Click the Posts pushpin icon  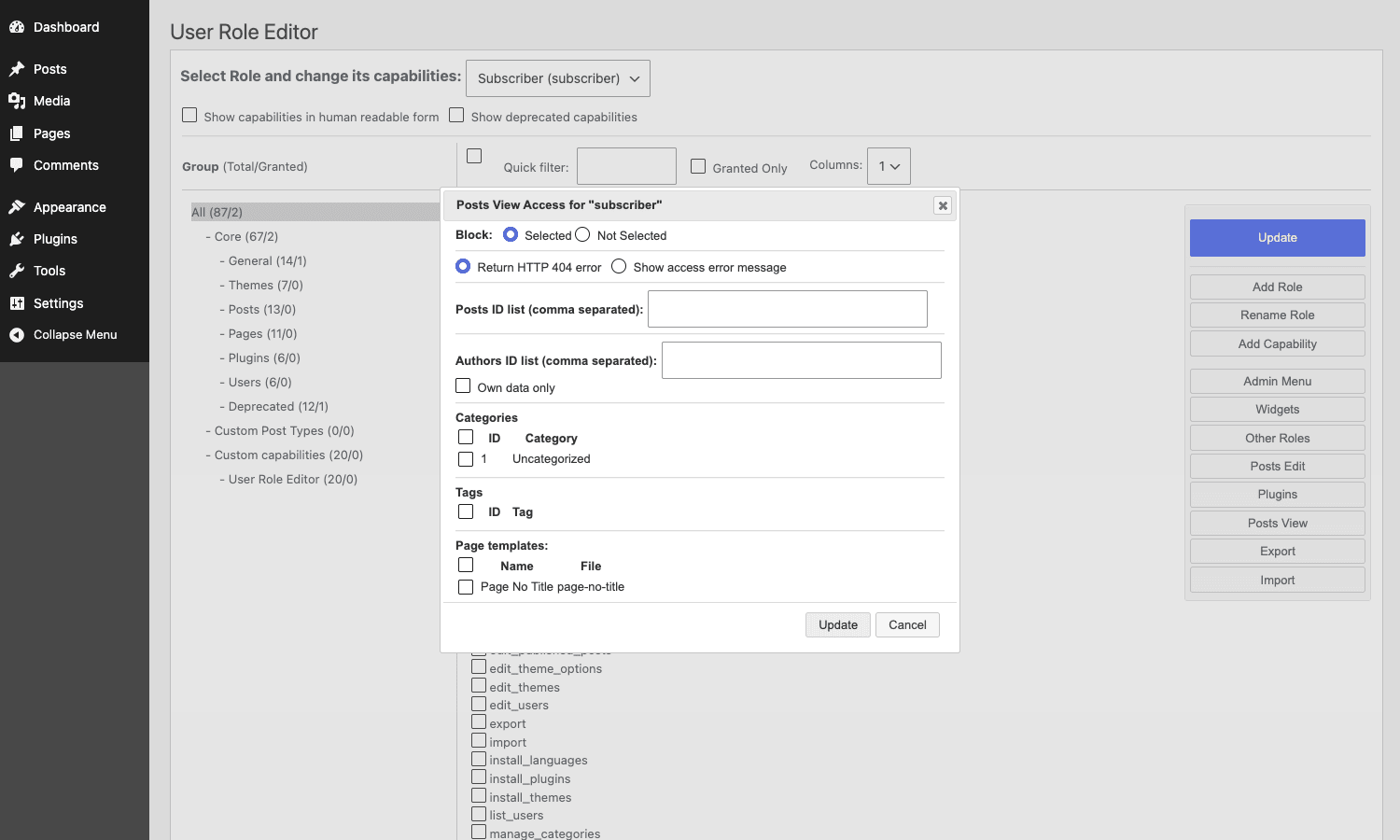point(17,69)
